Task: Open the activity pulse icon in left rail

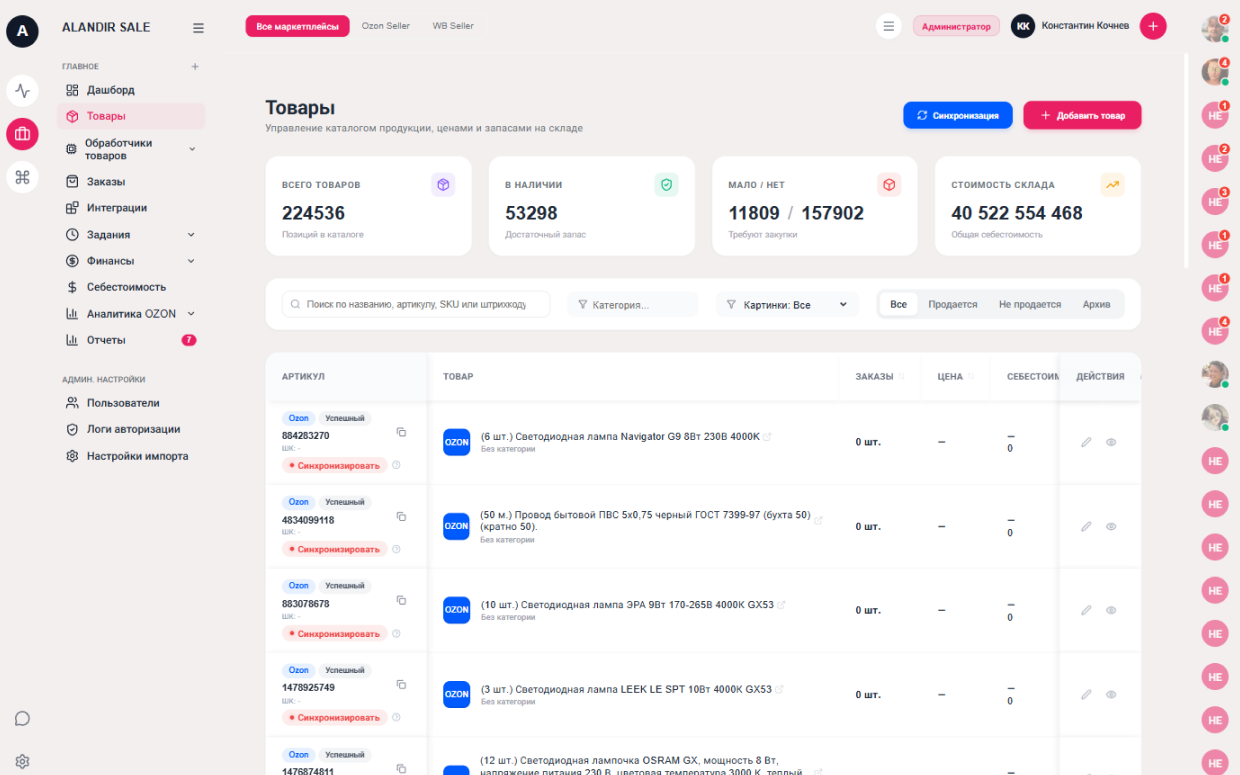Action: [22, 91]
